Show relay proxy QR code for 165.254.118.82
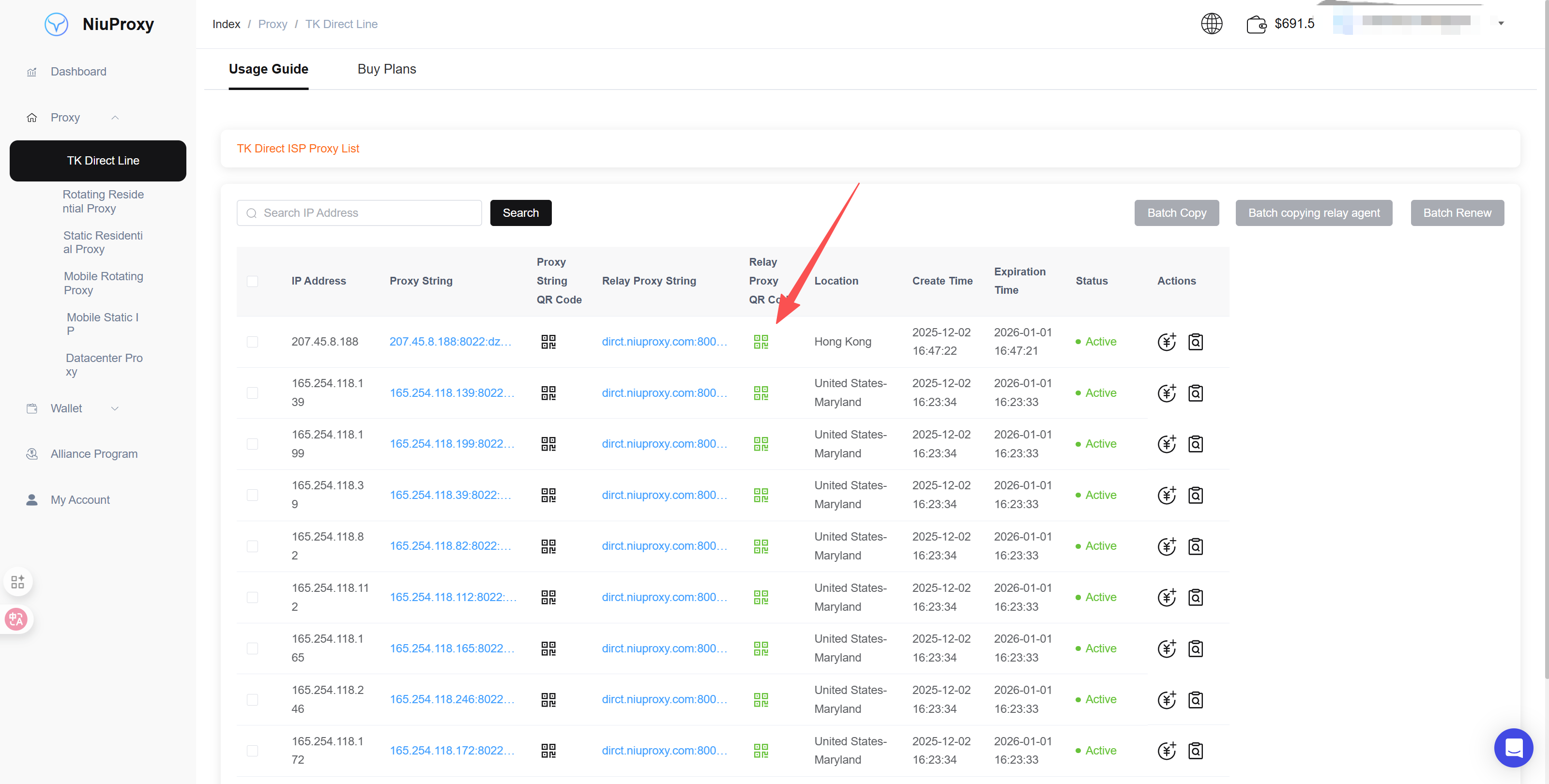 click(760, 546)
